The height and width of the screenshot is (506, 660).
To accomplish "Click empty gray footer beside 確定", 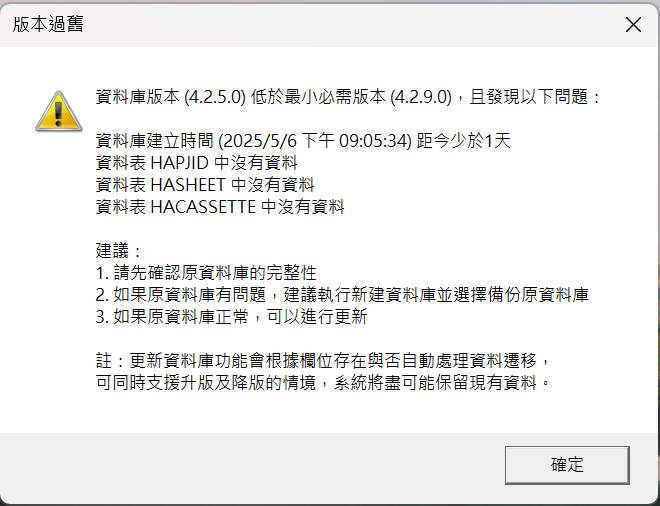I will pos(253,465).
